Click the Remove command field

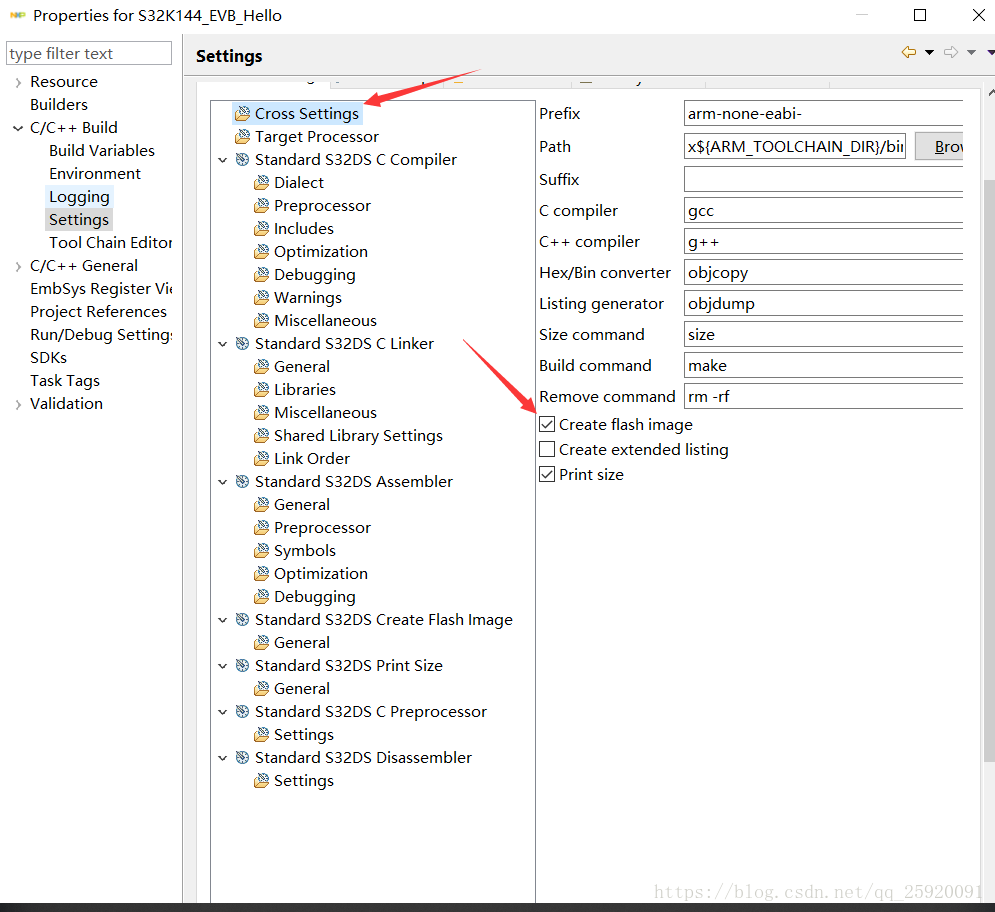(x=823, y=397)
